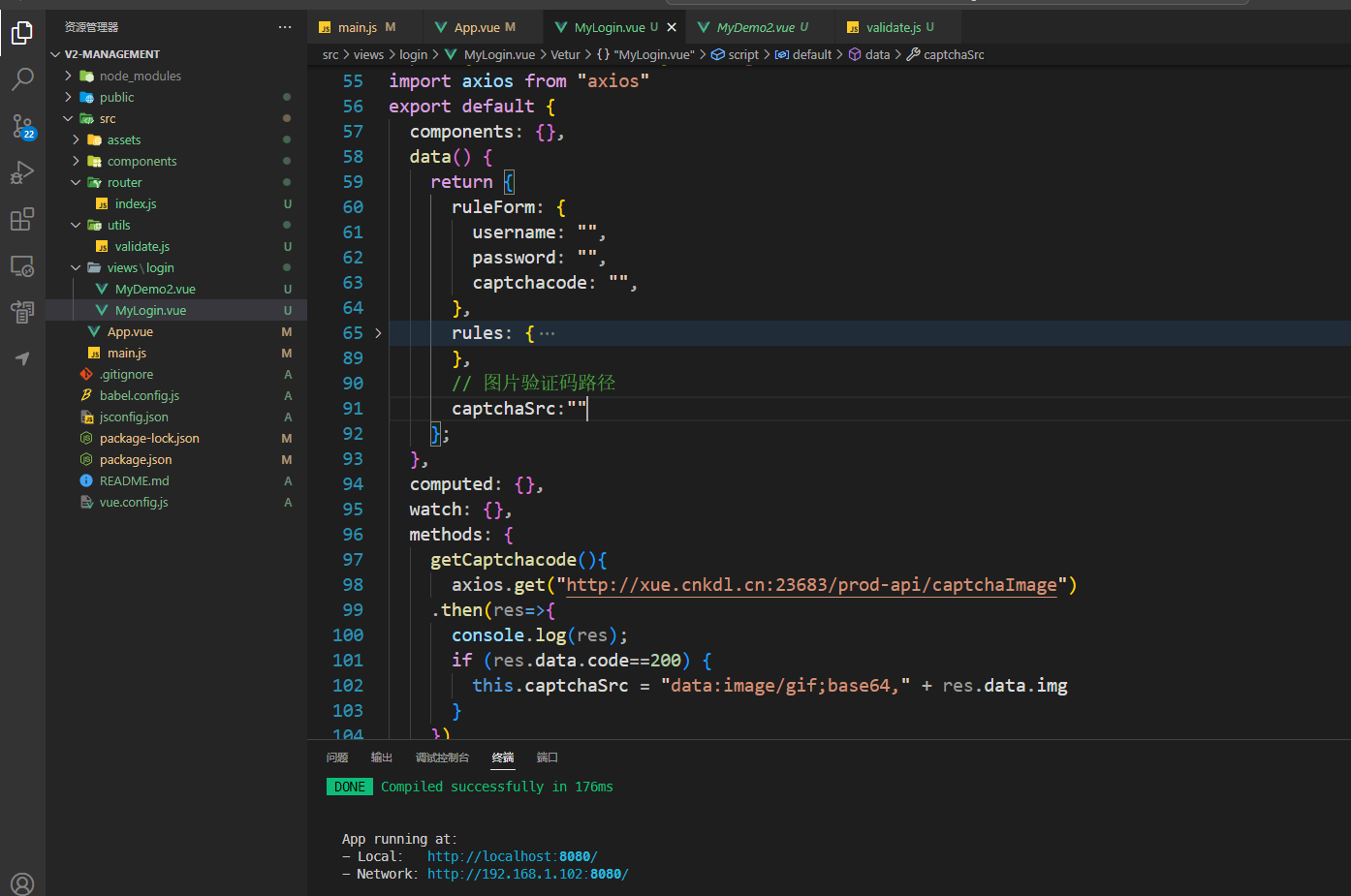Click the login breadcrumb segment
Image resolution: width=1351 pixels, height=896 pixels.
(414, 54)
